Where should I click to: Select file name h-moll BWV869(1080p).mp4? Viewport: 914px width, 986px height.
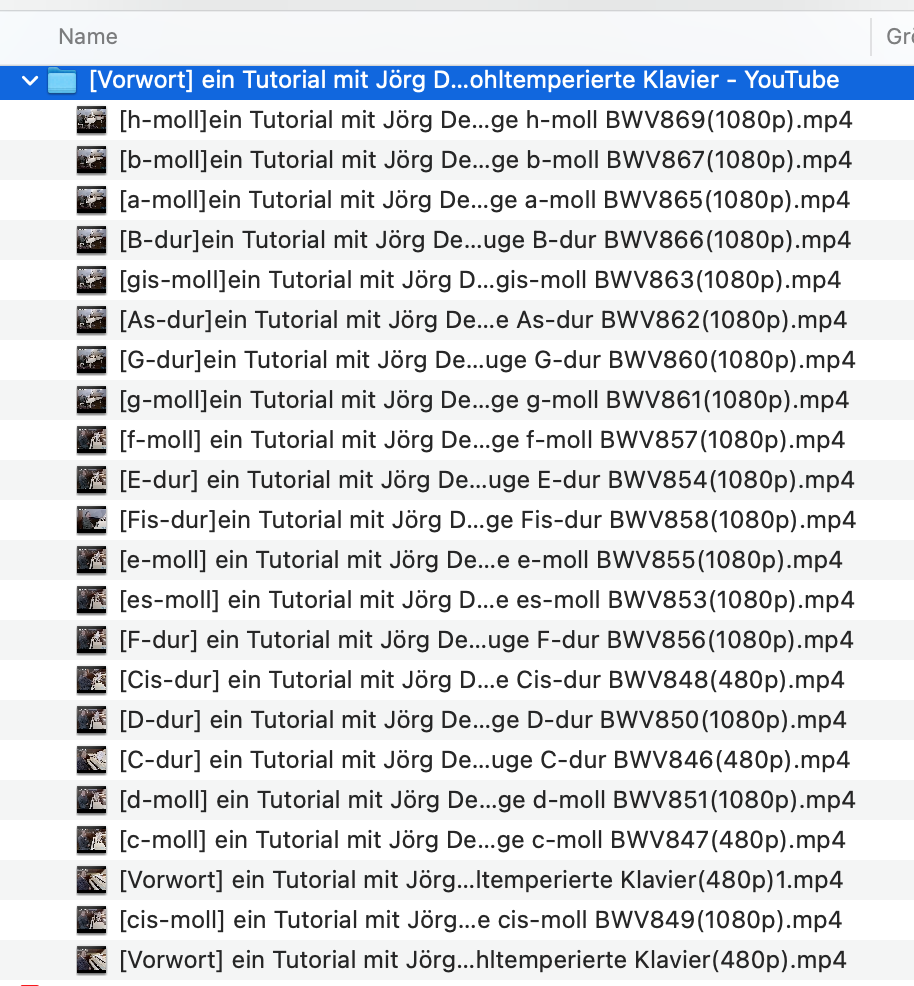click(486, 120)
